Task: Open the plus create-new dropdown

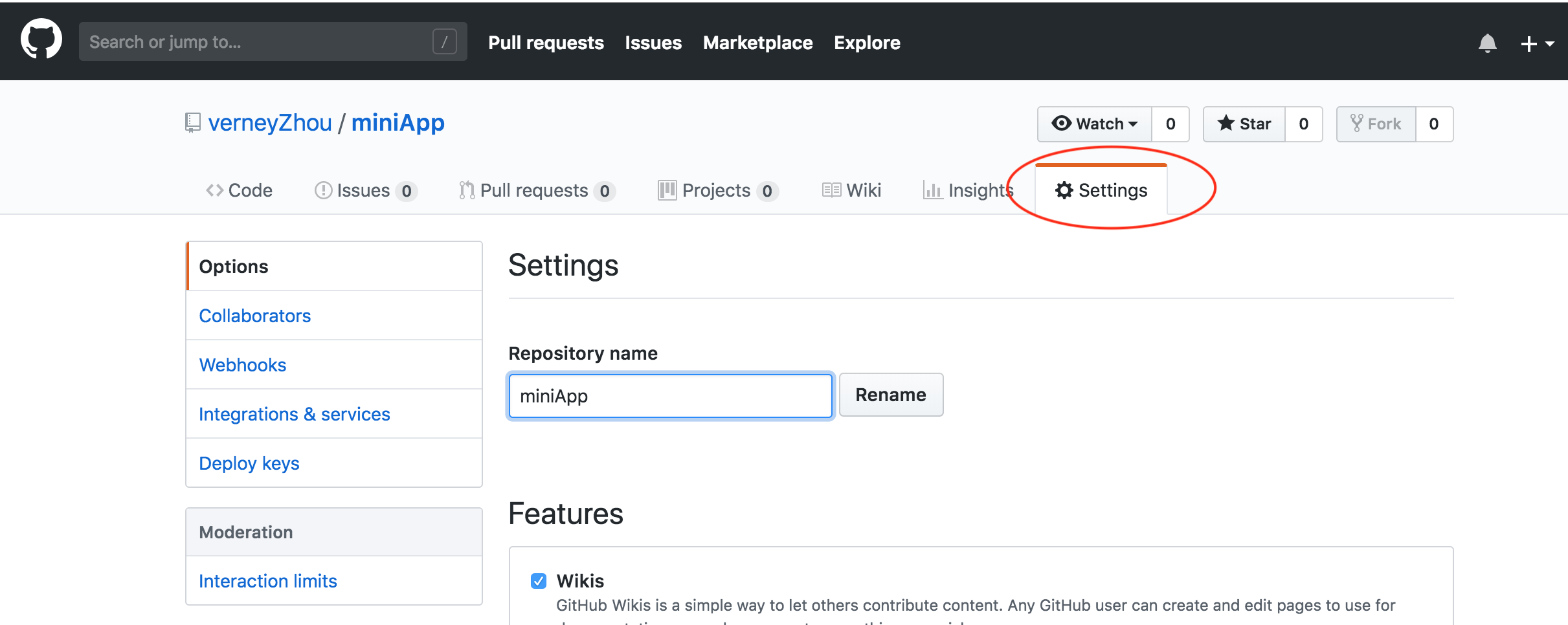Action: click(1536, 43)
